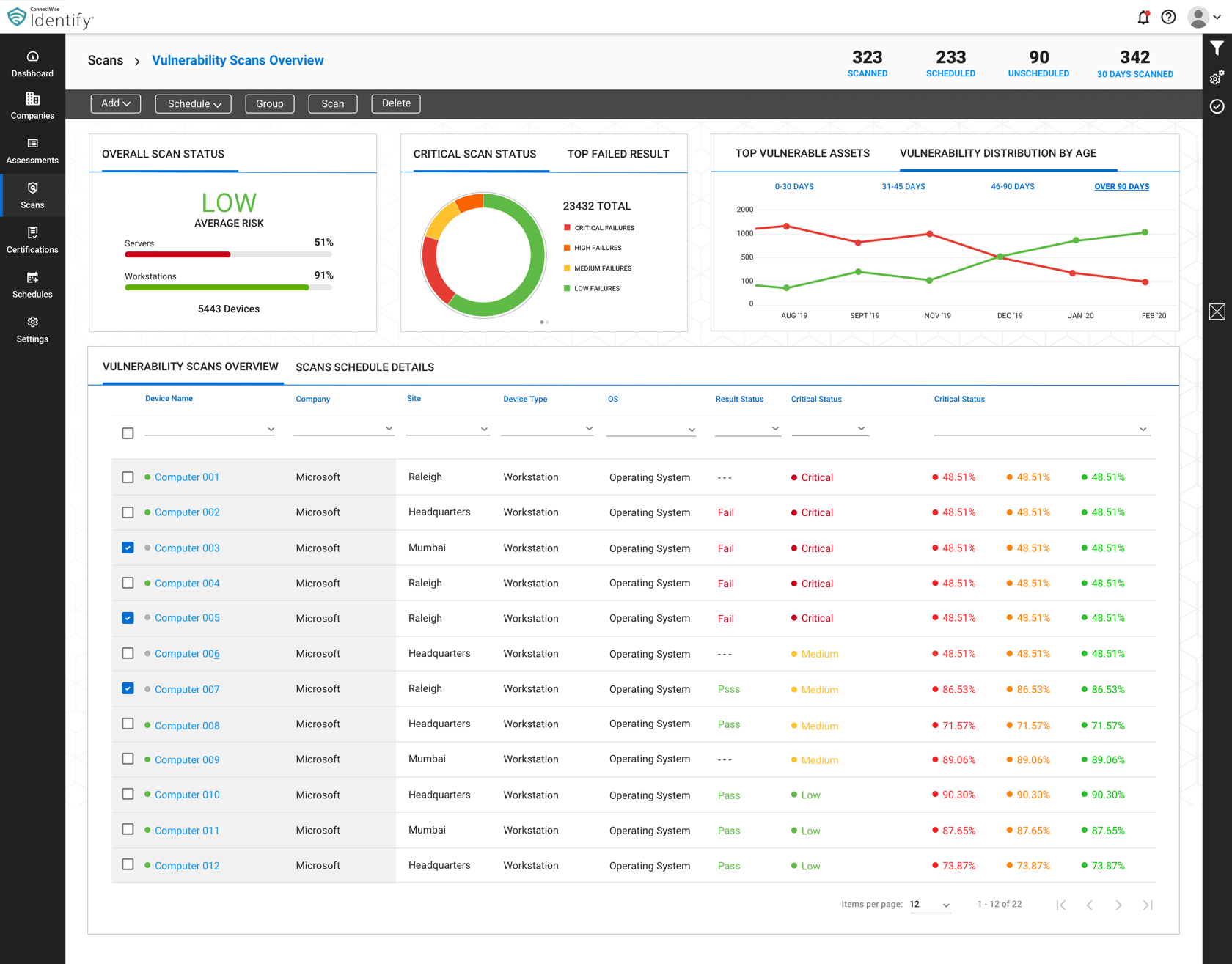
Task: Go to Assessments in the sidebar
Action: (x=32, y=151)
